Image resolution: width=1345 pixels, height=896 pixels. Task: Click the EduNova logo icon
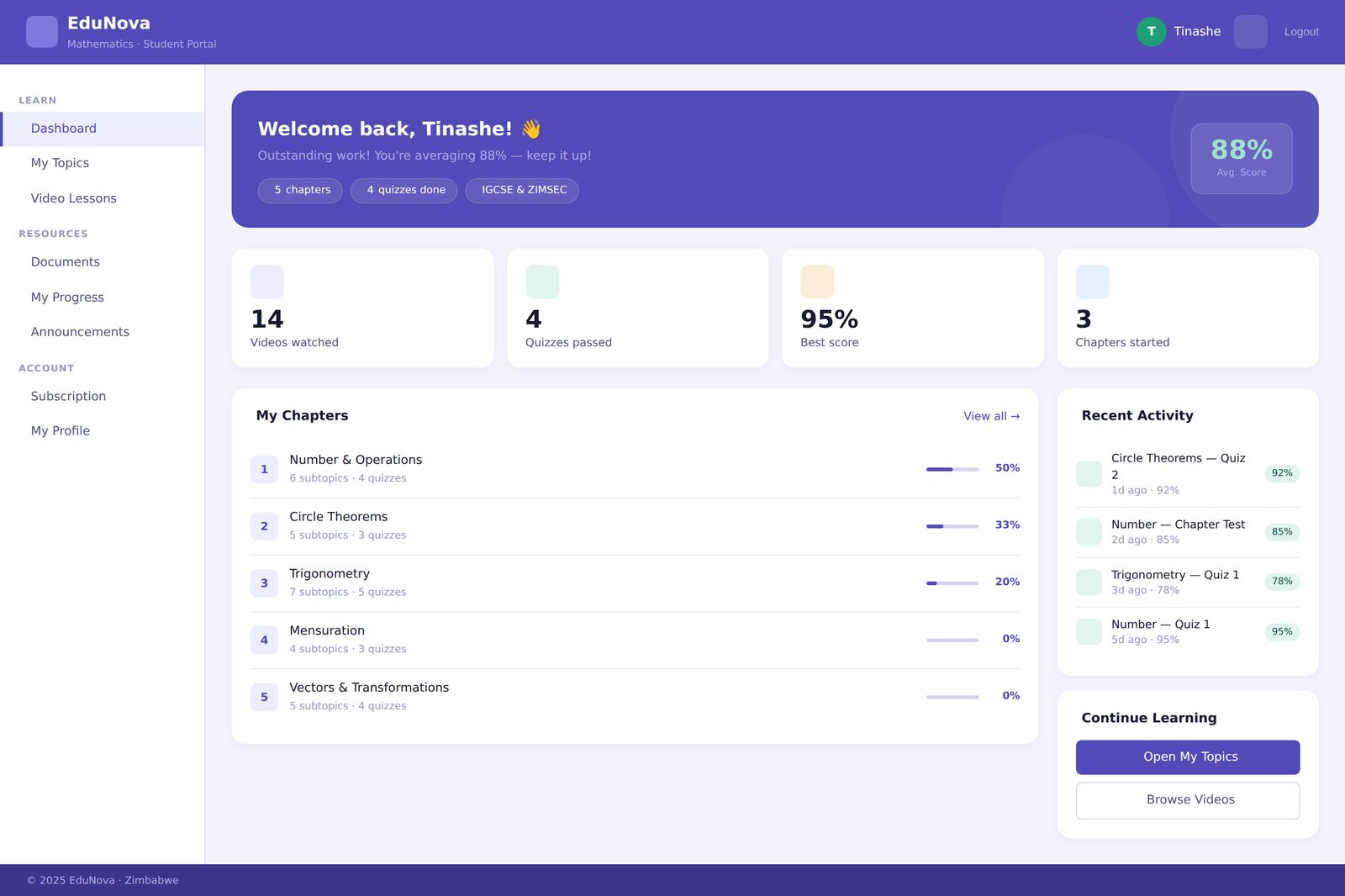[42, 32]
